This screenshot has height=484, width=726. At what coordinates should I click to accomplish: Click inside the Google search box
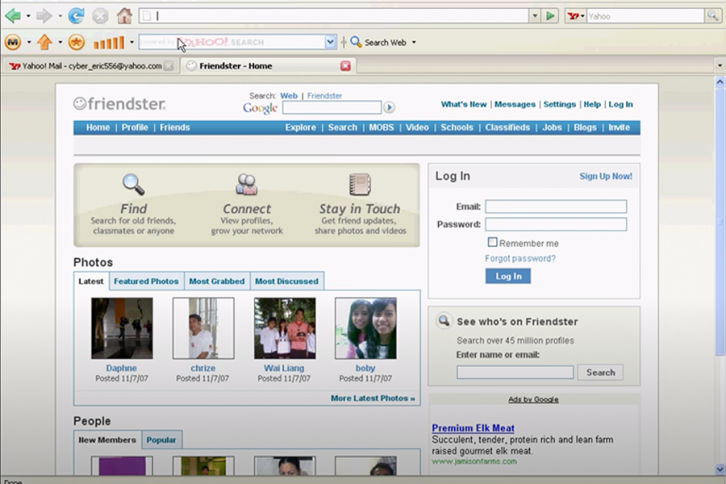coord(332,107)
